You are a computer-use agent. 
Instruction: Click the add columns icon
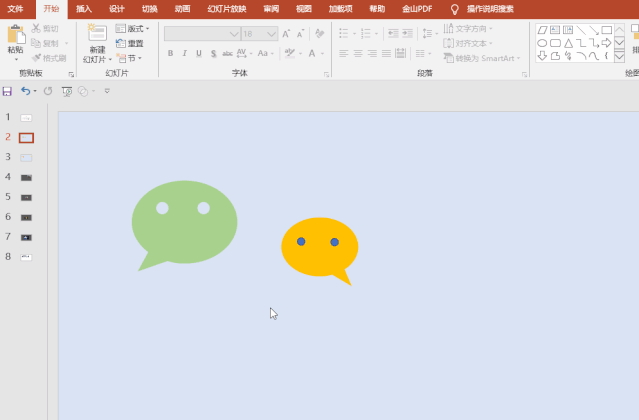[x=420, y=53]
